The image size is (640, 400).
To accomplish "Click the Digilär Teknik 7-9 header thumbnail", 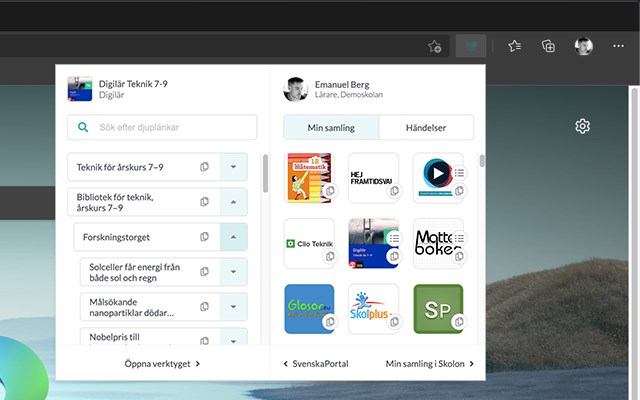I will (x=80, y=89).
